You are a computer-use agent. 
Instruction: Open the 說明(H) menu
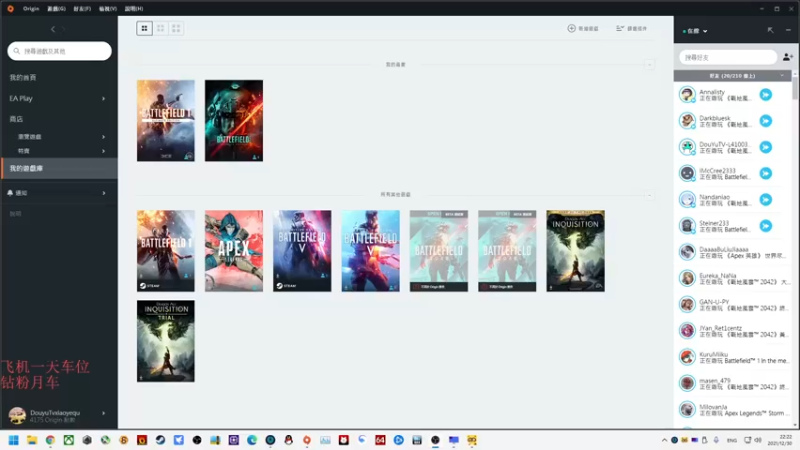click(134, 9)
